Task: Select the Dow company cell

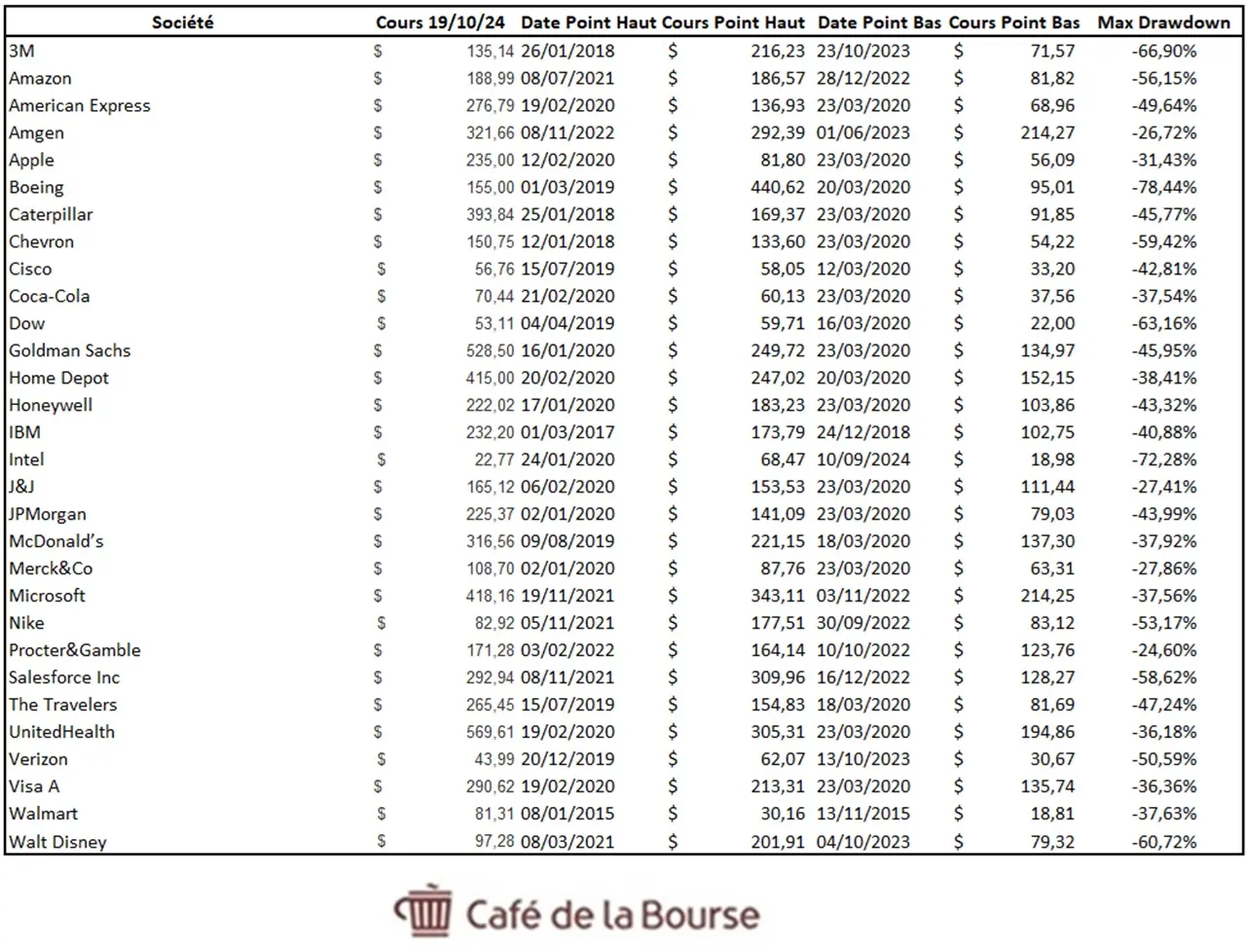Action: (x=26, y=323)
